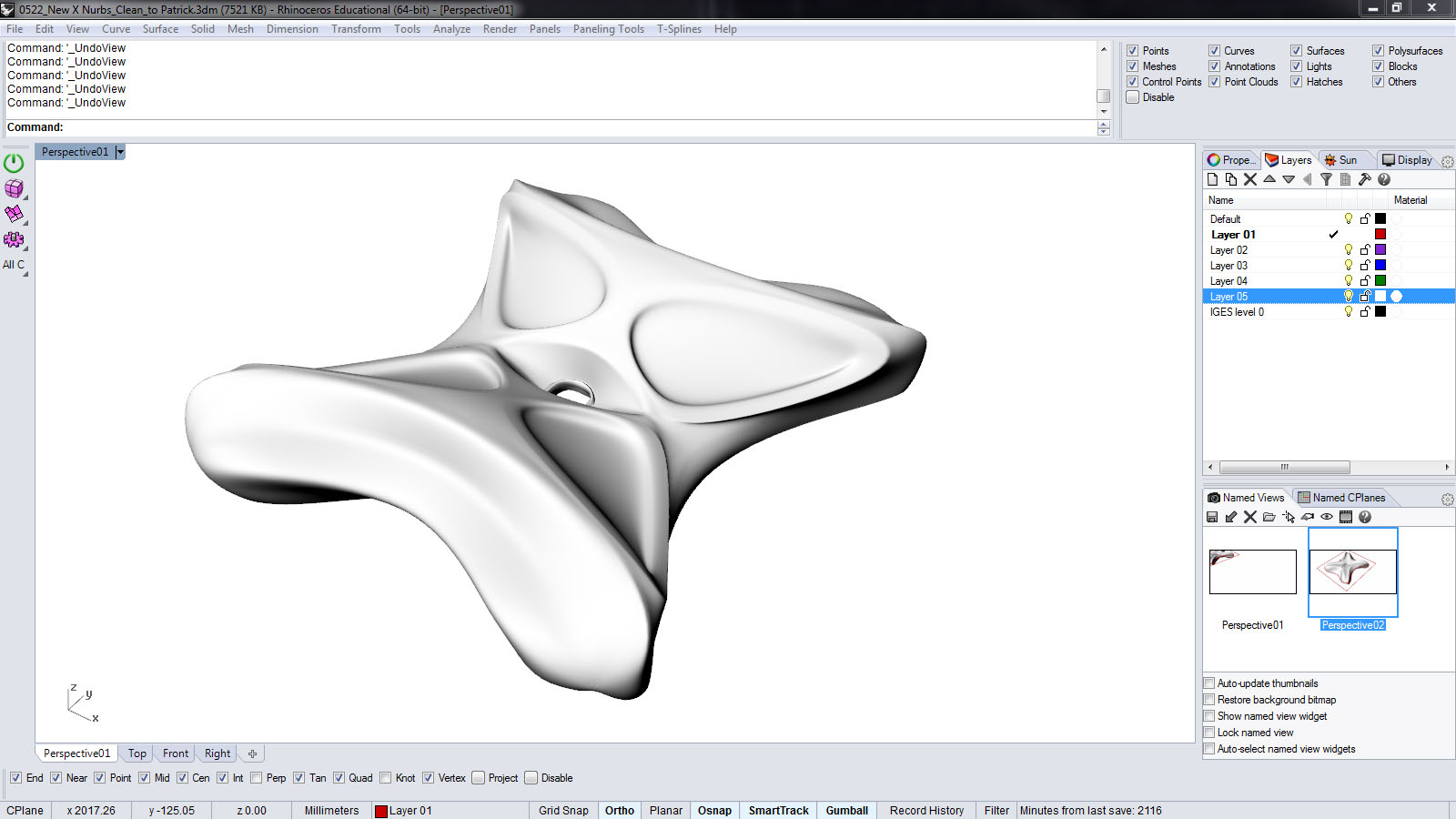Click the green power icon in left sidebar

point(14,163)
